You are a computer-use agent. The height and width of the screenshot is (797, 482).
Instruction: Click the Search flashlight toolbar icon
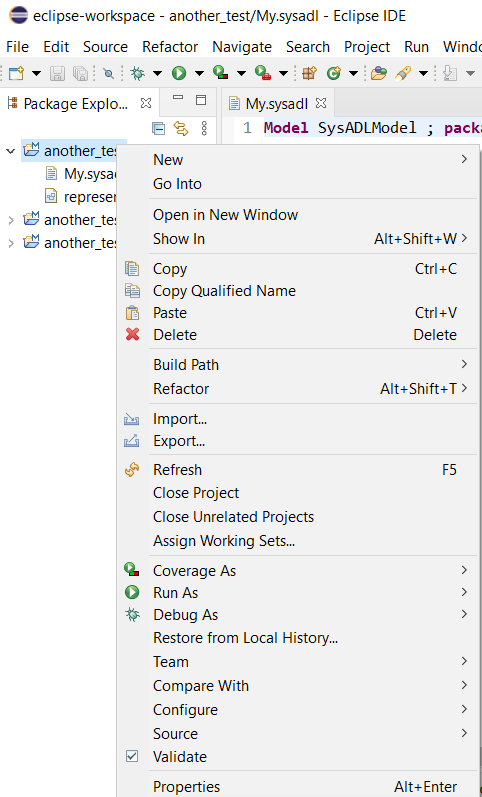pos(403,74)
